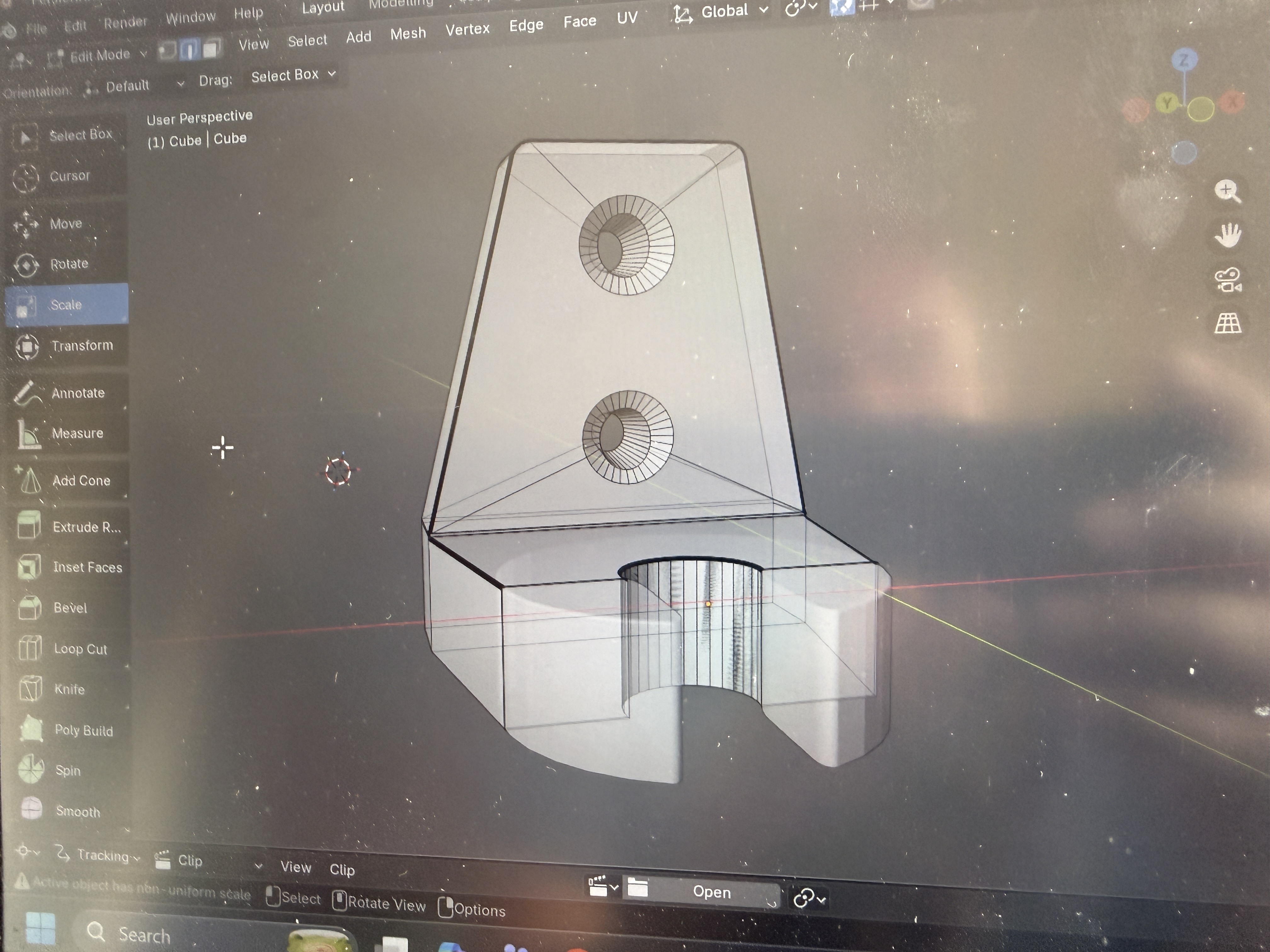Expand the Orientation Default dropdown
The width and height of the screenshot is (1270, 952).
pyautogui.click(x=134, y=86)
